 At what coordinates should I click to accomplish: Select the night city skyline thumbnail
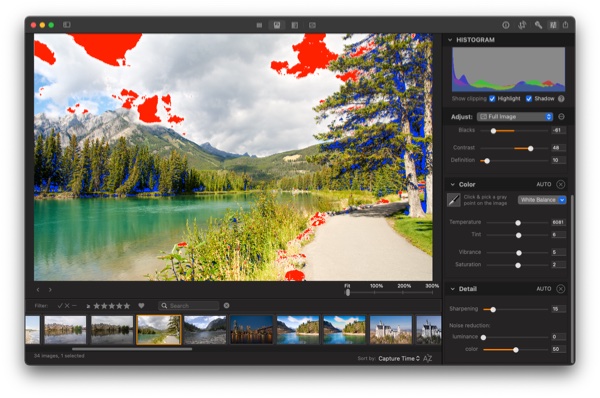(251, 329)
